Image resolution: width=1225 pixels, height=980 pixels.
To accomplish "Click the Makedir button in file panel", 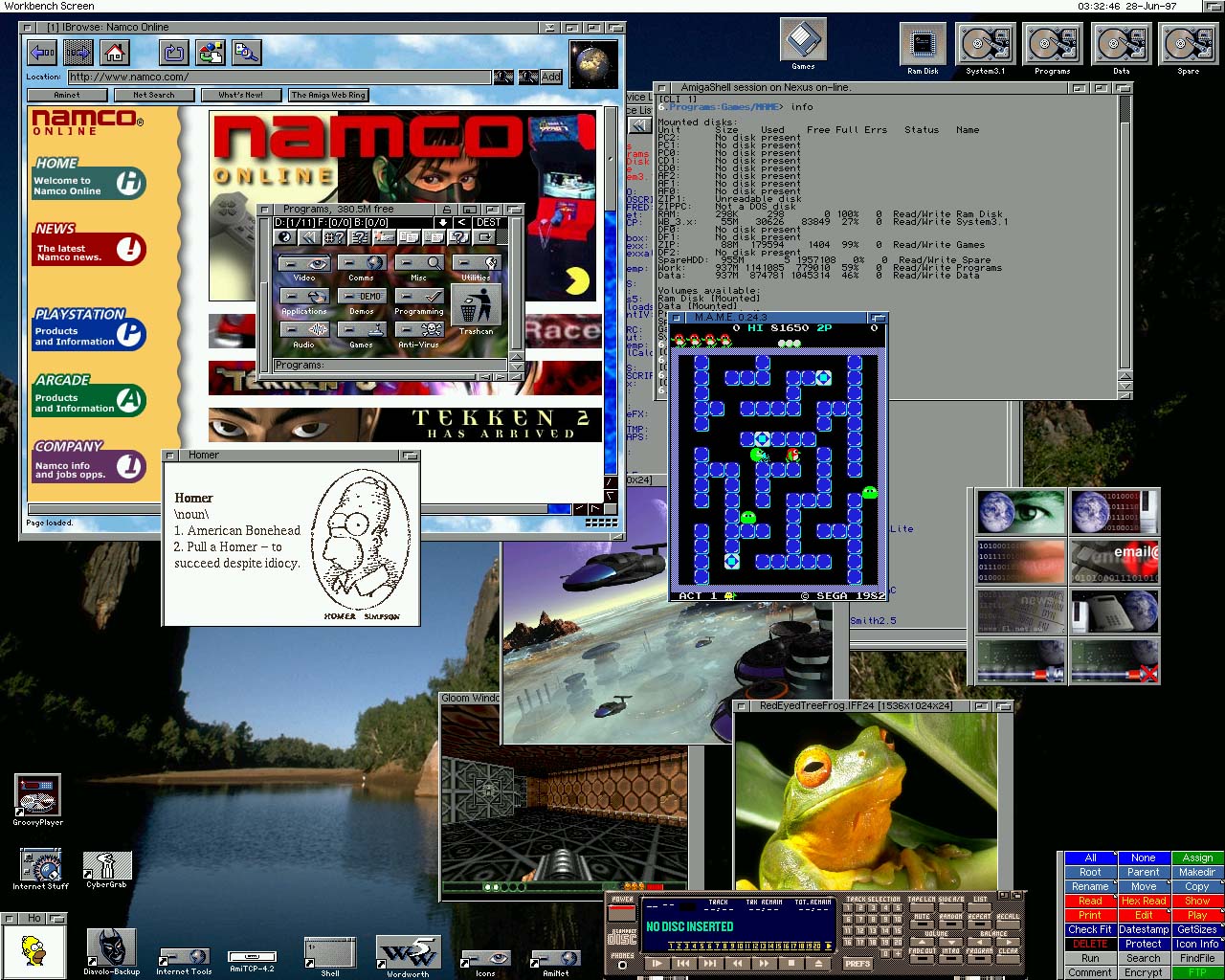I will [x=1196, y=872].
